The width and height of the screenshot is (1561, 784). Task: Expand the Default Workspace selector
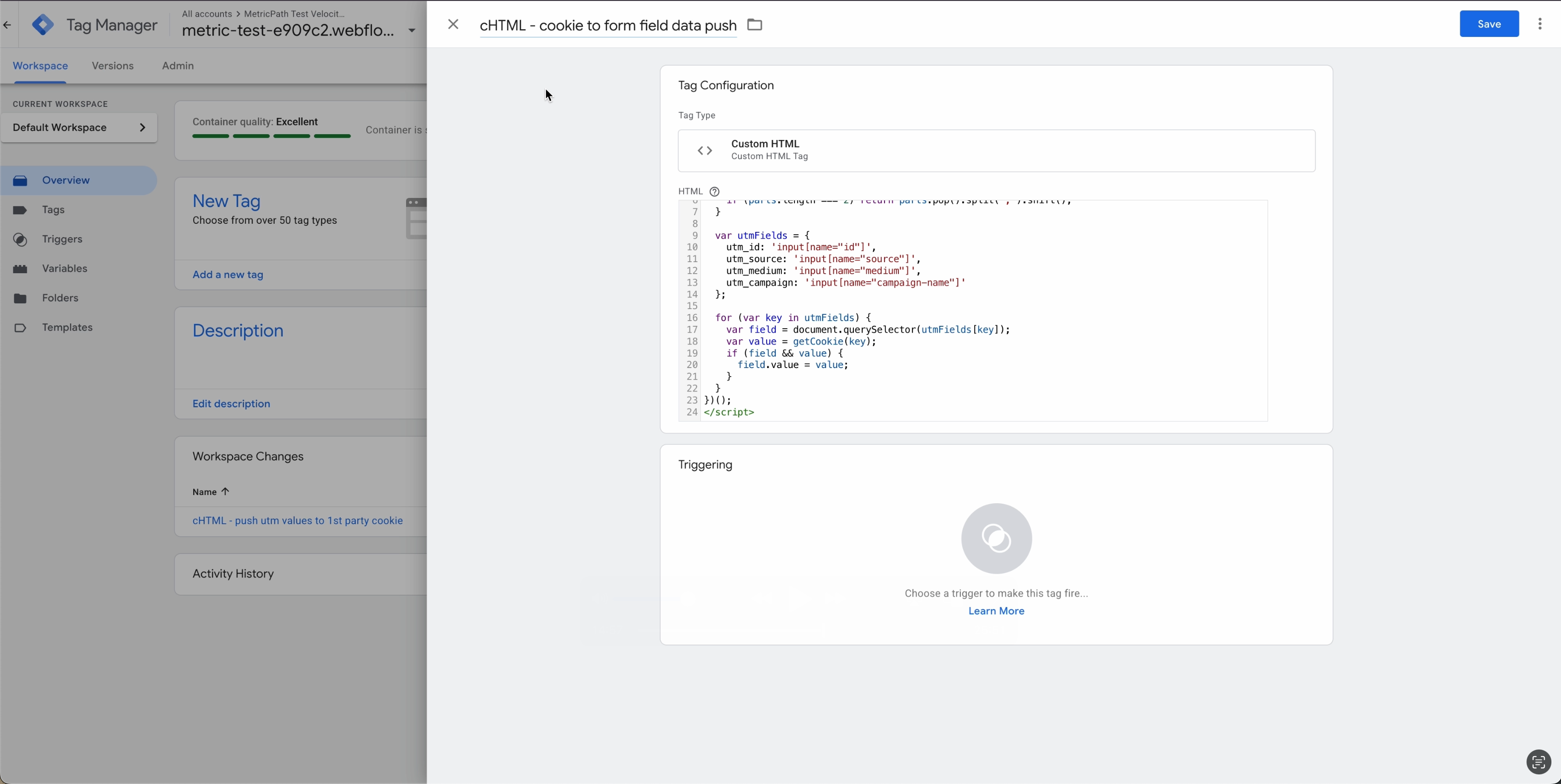(x=79, y=127)
